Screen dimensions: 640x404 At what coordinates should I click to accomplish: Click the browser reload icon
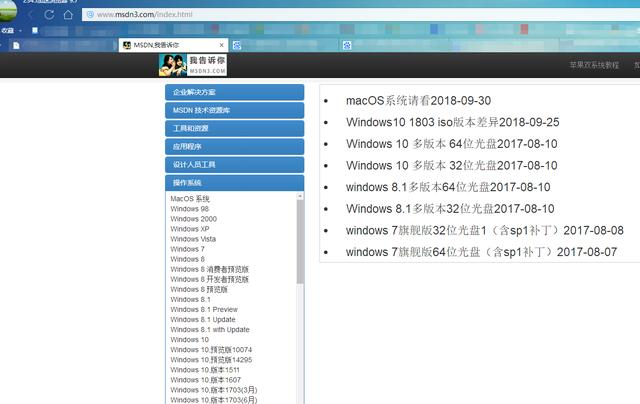tap(49, 15)
